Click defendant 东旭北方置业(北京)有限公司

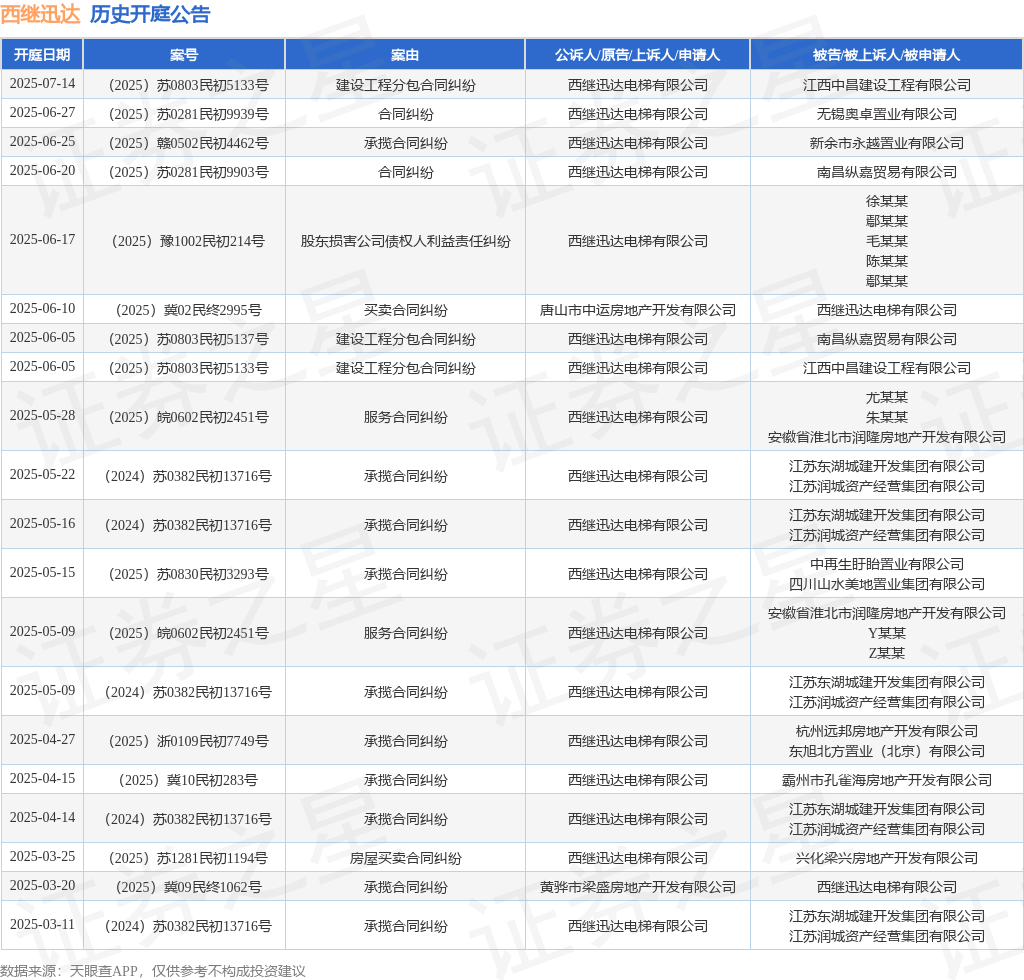coord(887,751)
